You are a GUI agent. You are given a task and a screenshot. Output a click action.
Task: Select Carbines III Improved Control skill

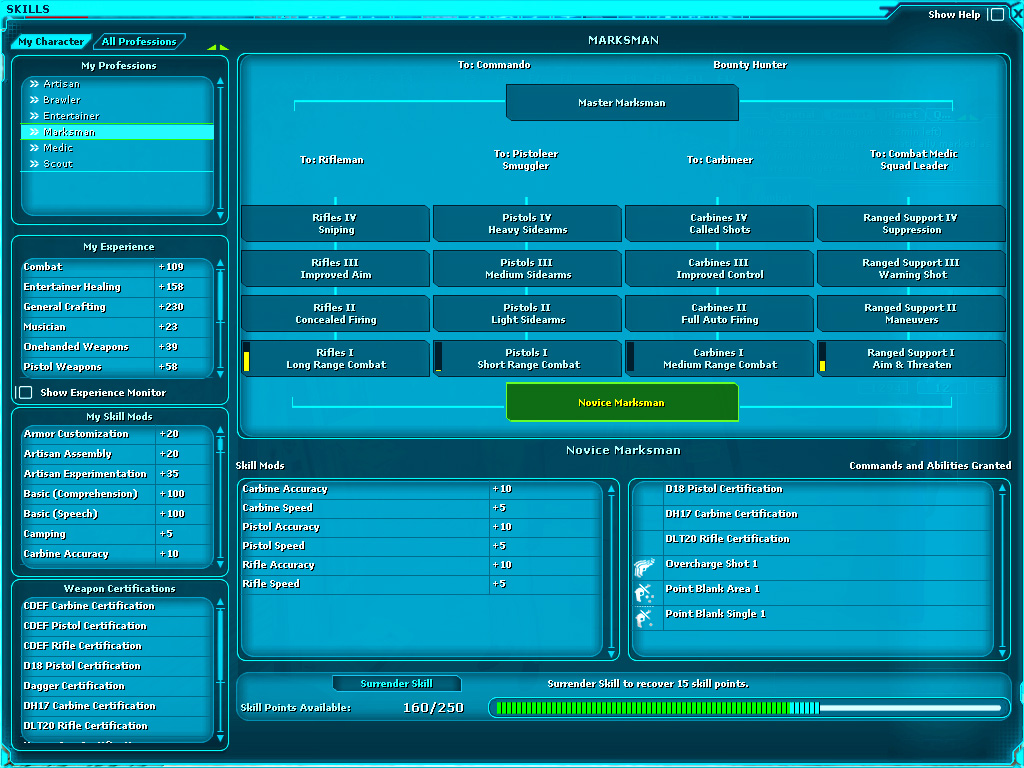pyautogui.click(x=719, y=268)
